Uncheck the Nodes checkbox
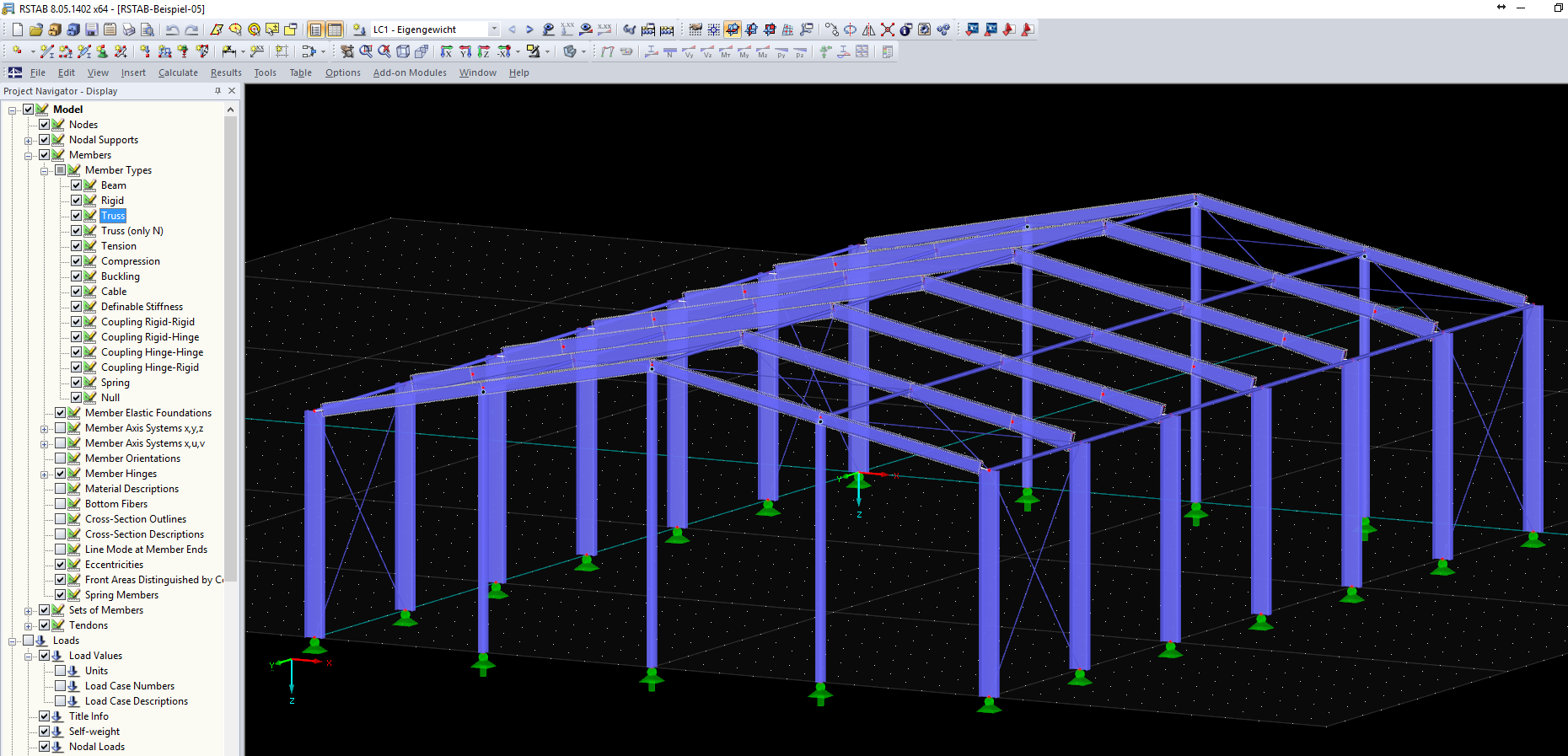 [x=45, y=125]
